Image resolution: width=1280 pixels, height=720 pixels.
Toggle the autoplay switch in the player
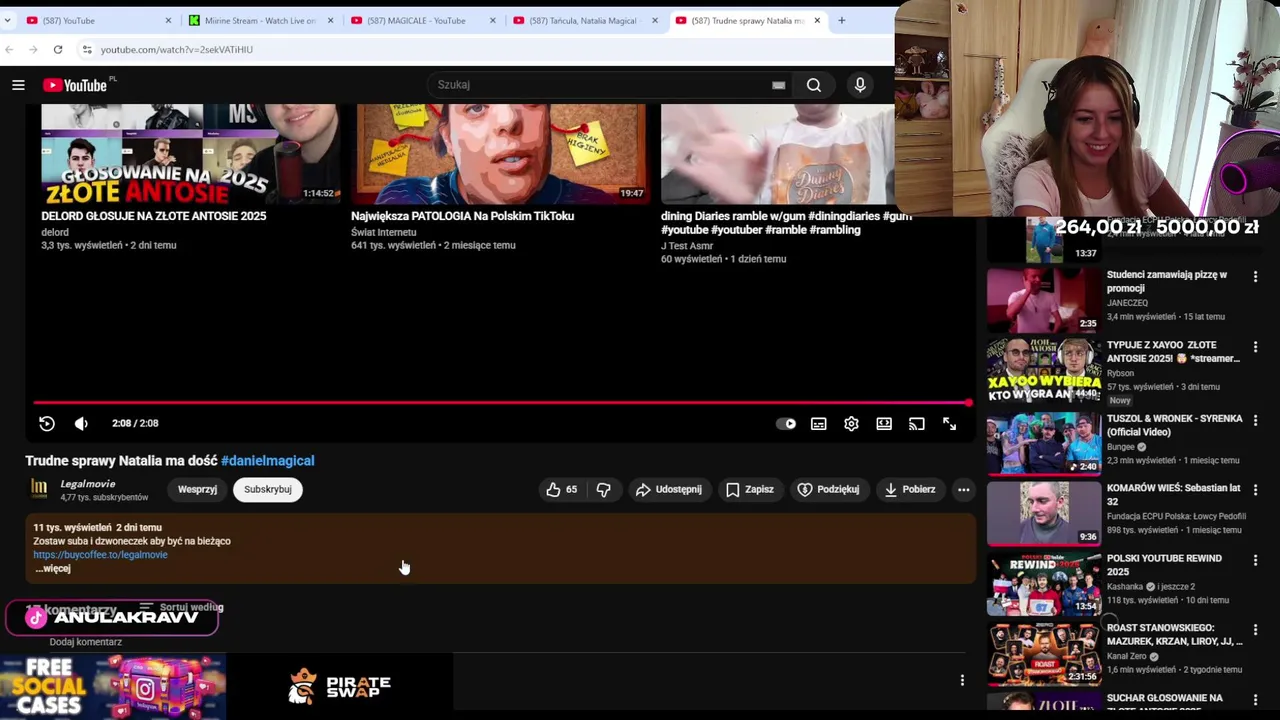point(786,423)
